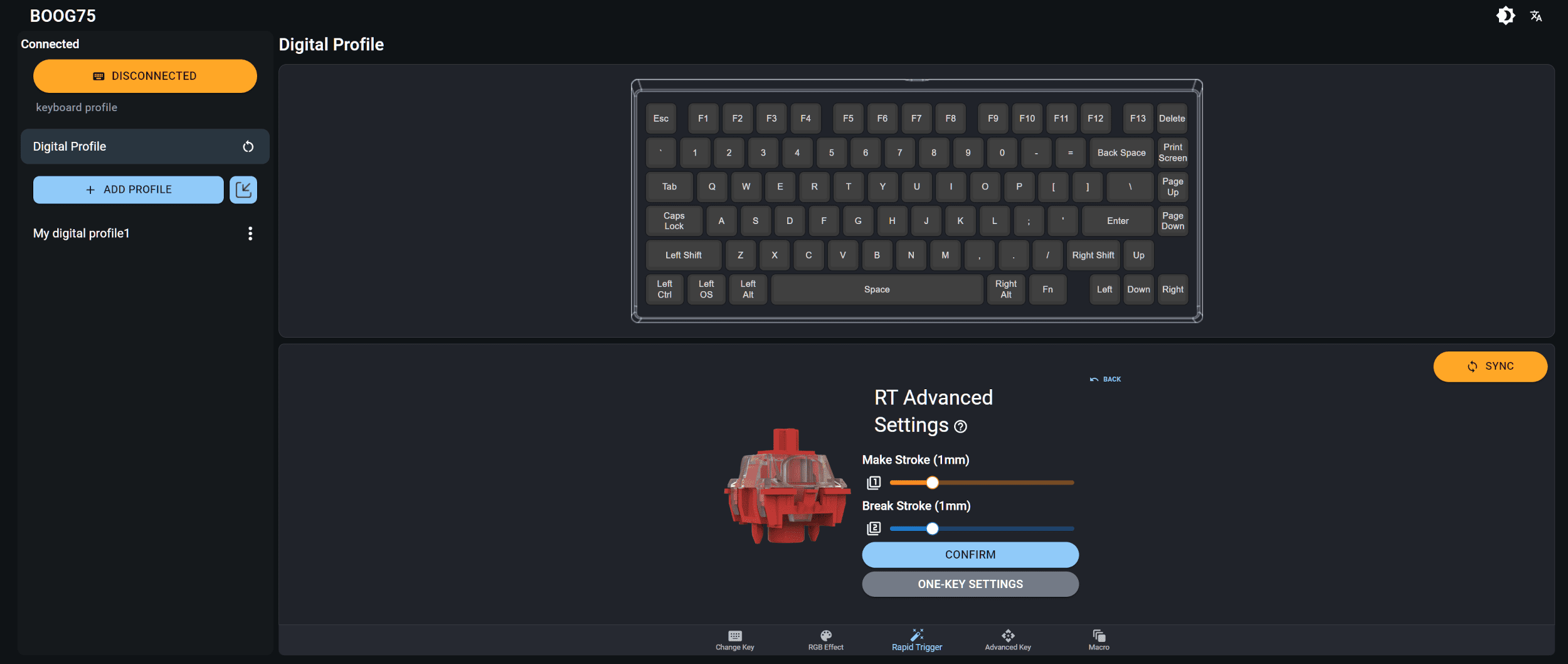Click the Break Stroke number 2 icon

pos(874,528)
